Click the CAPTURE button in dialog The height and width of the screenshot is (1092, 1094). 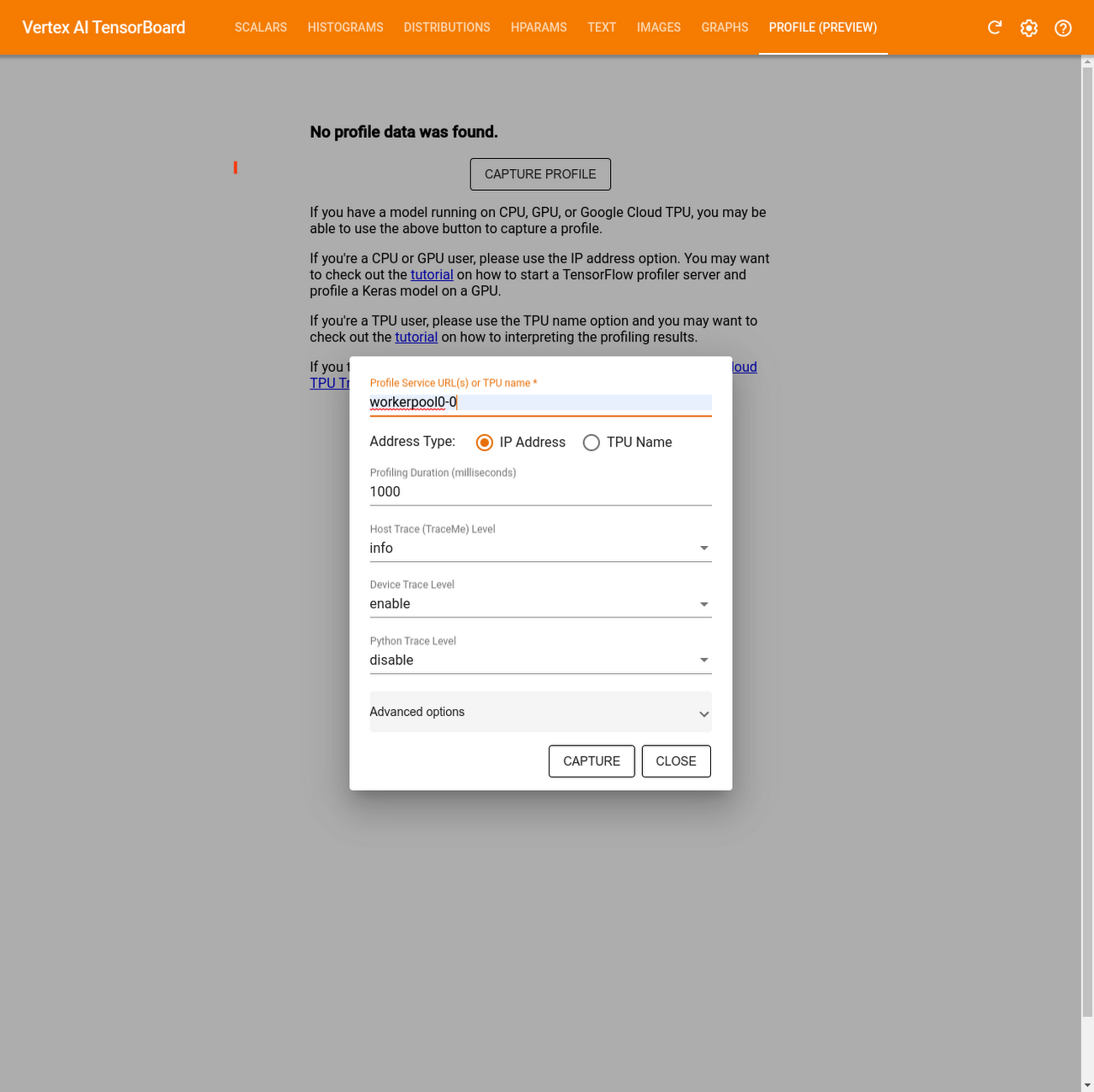tap(592, 761)
